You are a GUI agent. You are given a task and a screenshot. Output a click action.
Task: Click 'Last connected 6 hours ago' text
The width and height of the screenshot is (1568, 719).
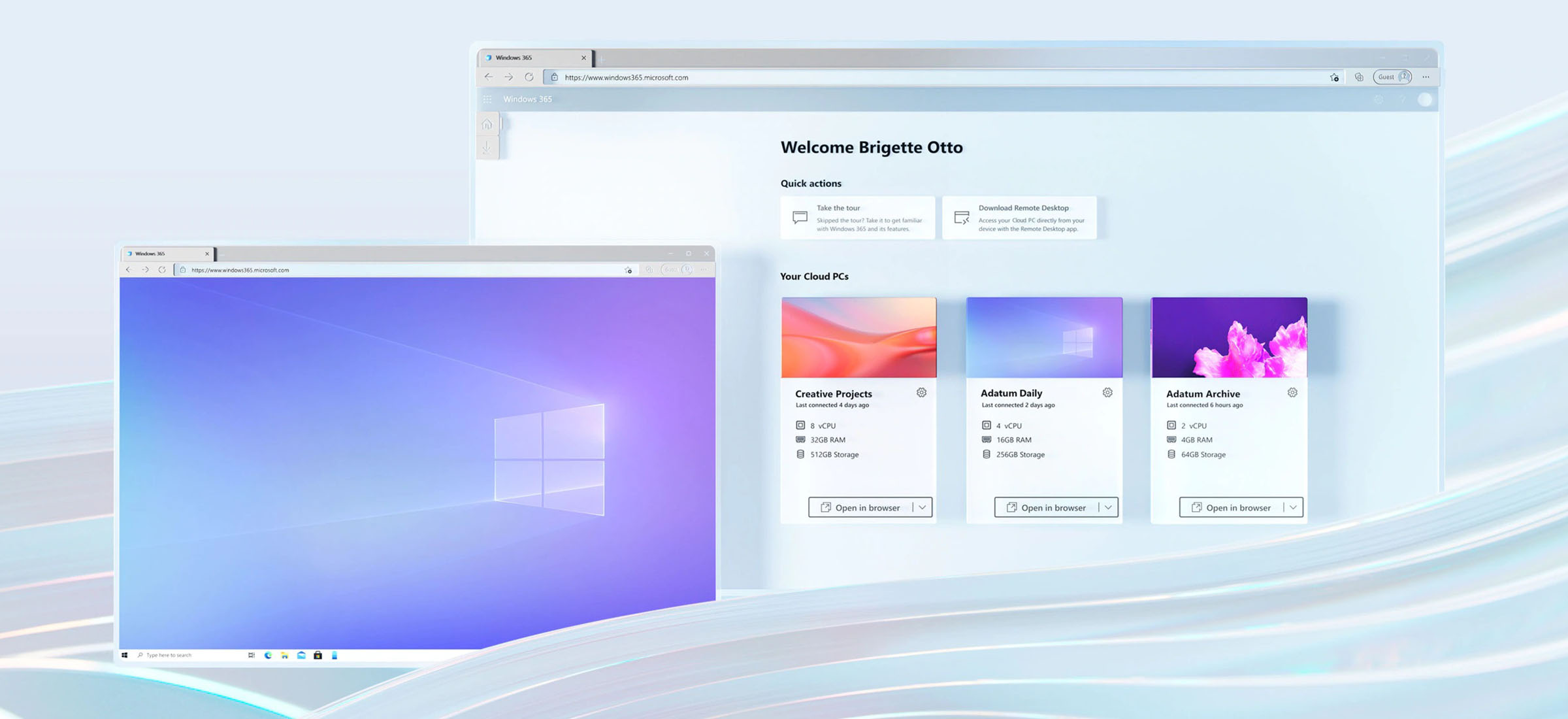pyautogui.click(x=1205, y=405)
